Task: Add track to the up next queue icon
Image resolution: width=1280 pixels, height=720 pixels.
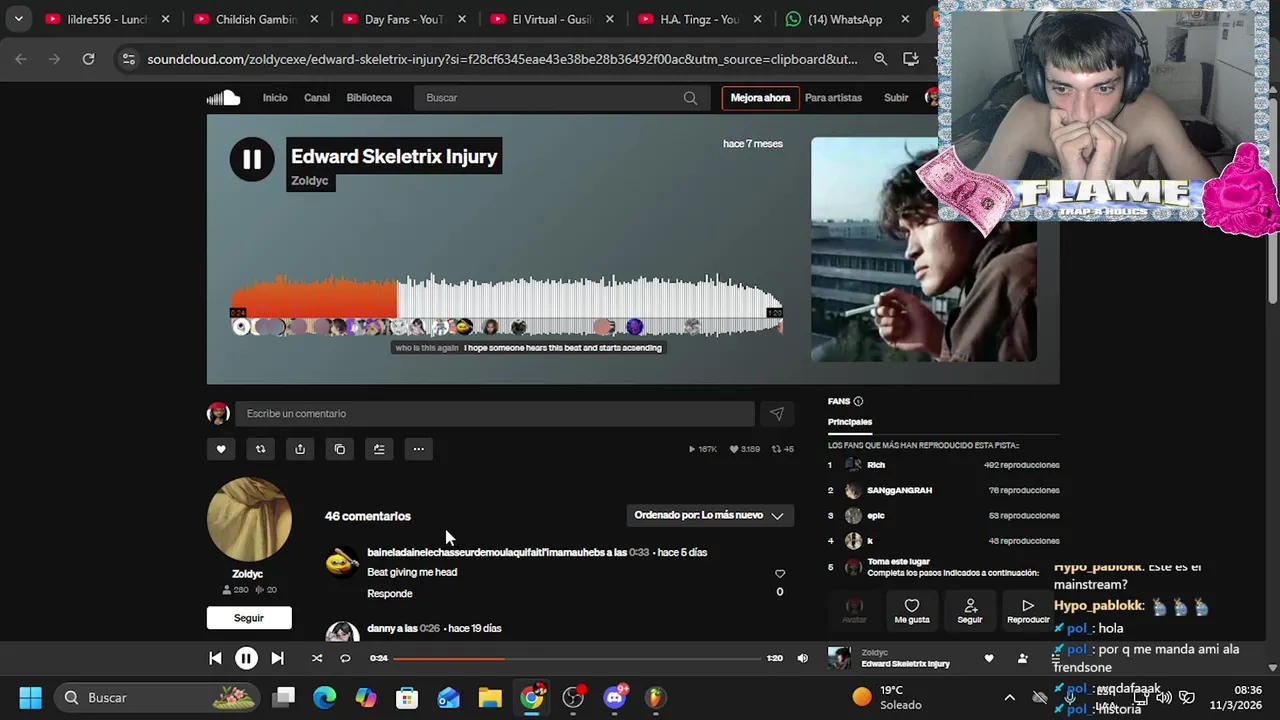Action: 379,449
